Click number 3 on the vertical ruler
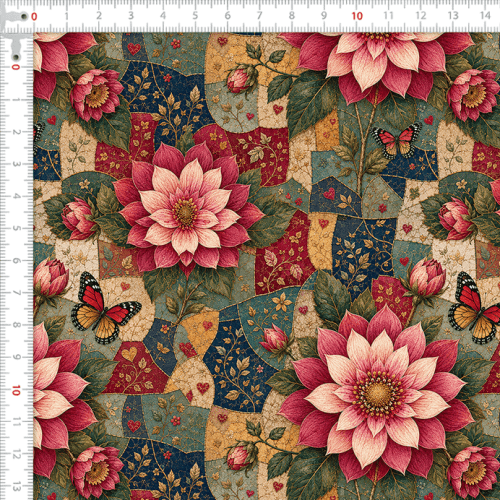Viewport: 500px width, 500px height. [16, 164]
